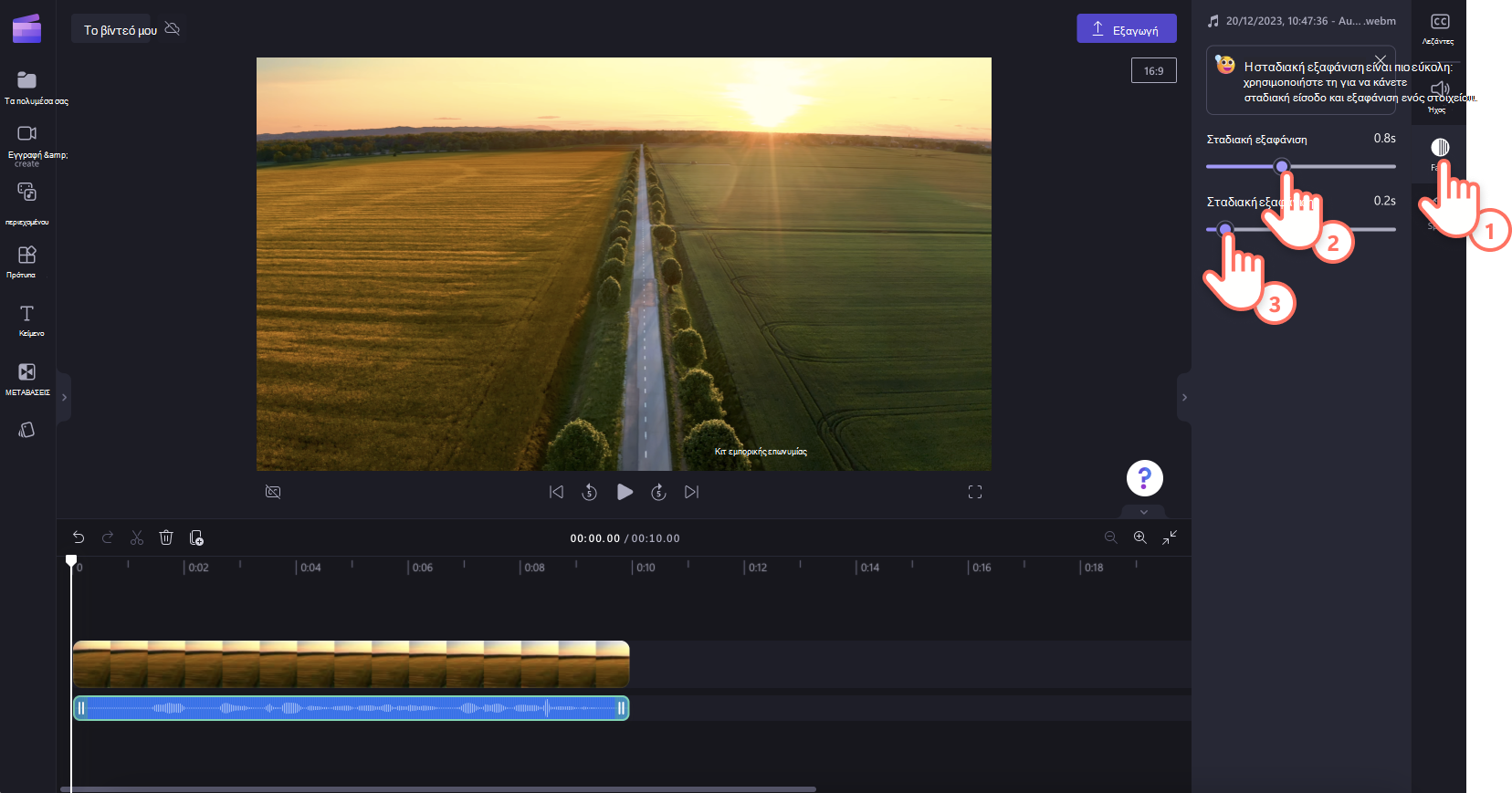Adjust the fade-out slider handle at 0.2s
This screenshot has width=1512, height=793.
tap(1225, 229)
